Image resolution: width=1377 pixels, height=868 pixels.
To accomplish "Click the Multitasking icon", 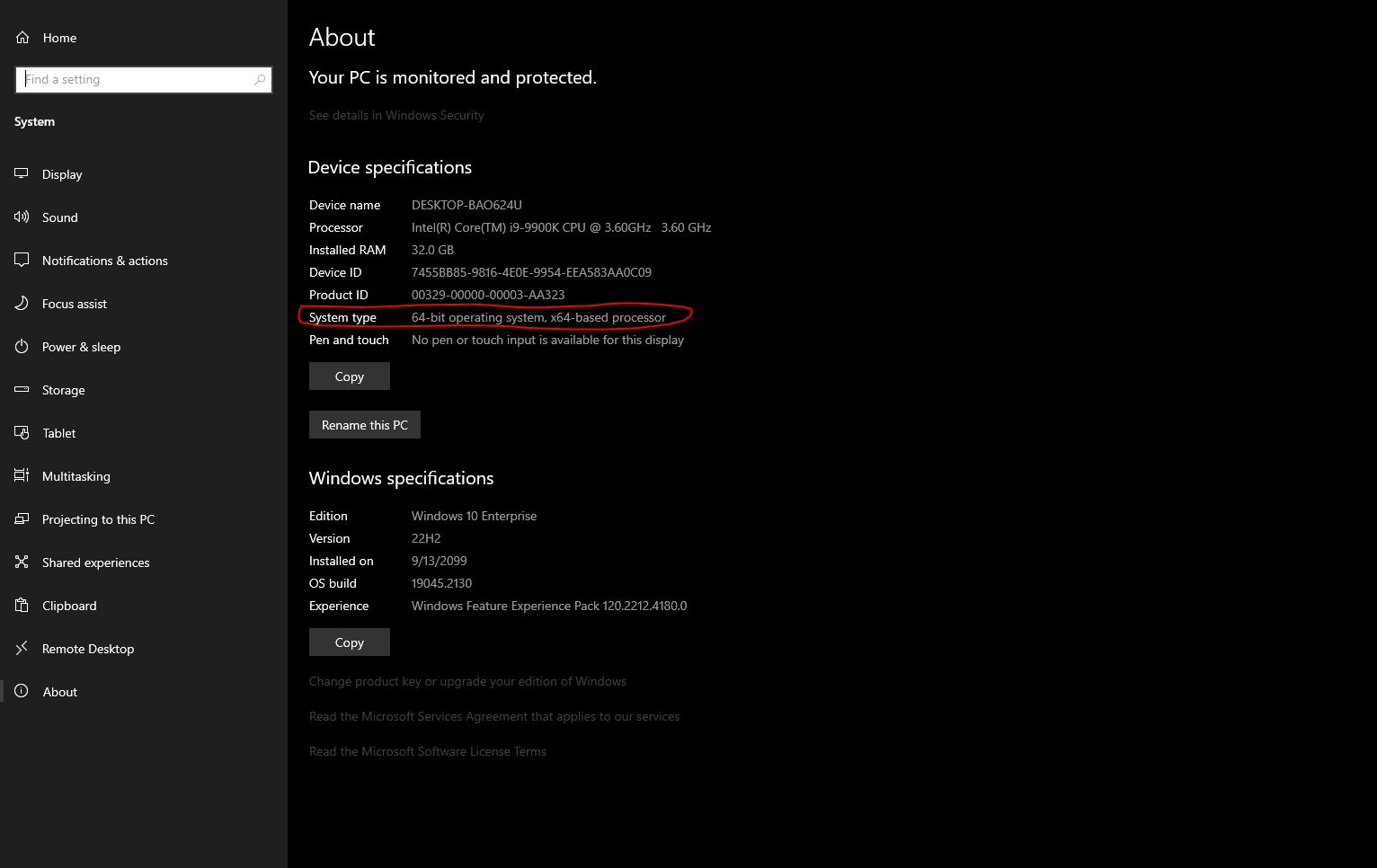I will (x=22, y=476).
